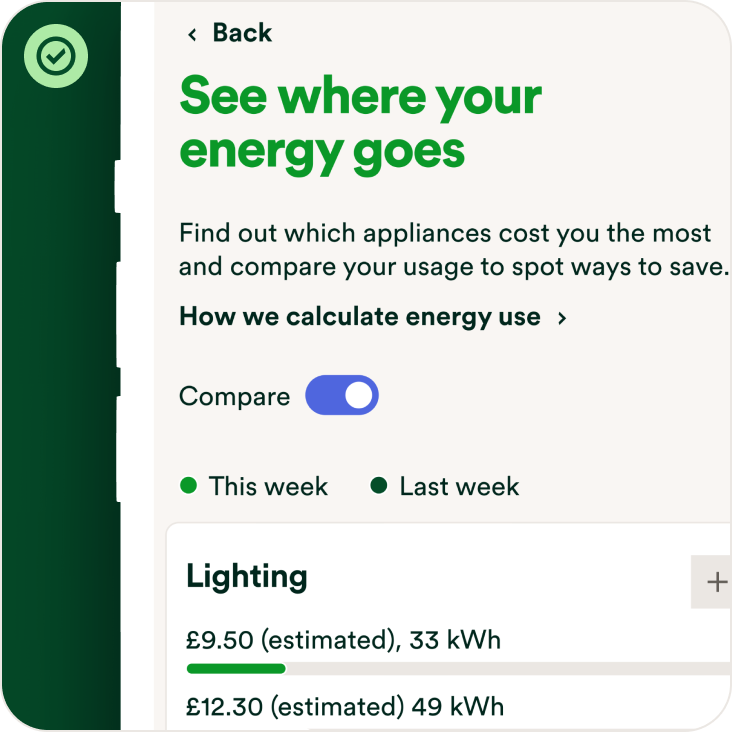
Task: Click the Compare label text
Action: coord(234,396)
